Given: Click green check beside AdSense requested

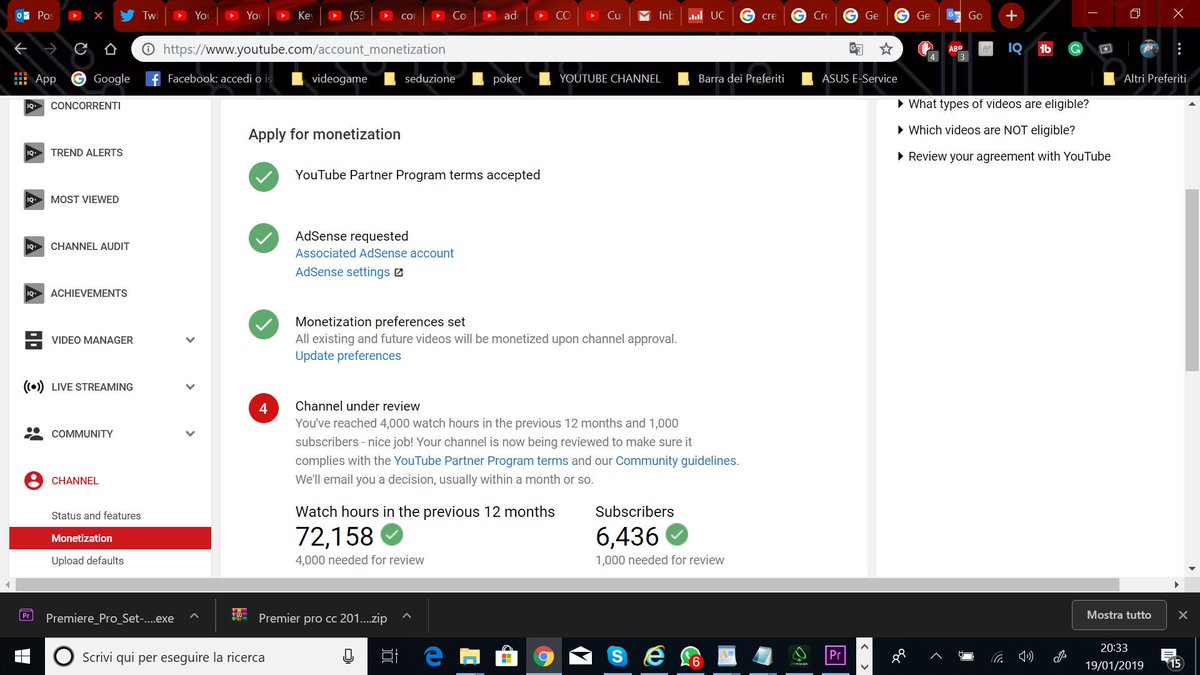Looking at the screenshot, I should tap(263, 239).
